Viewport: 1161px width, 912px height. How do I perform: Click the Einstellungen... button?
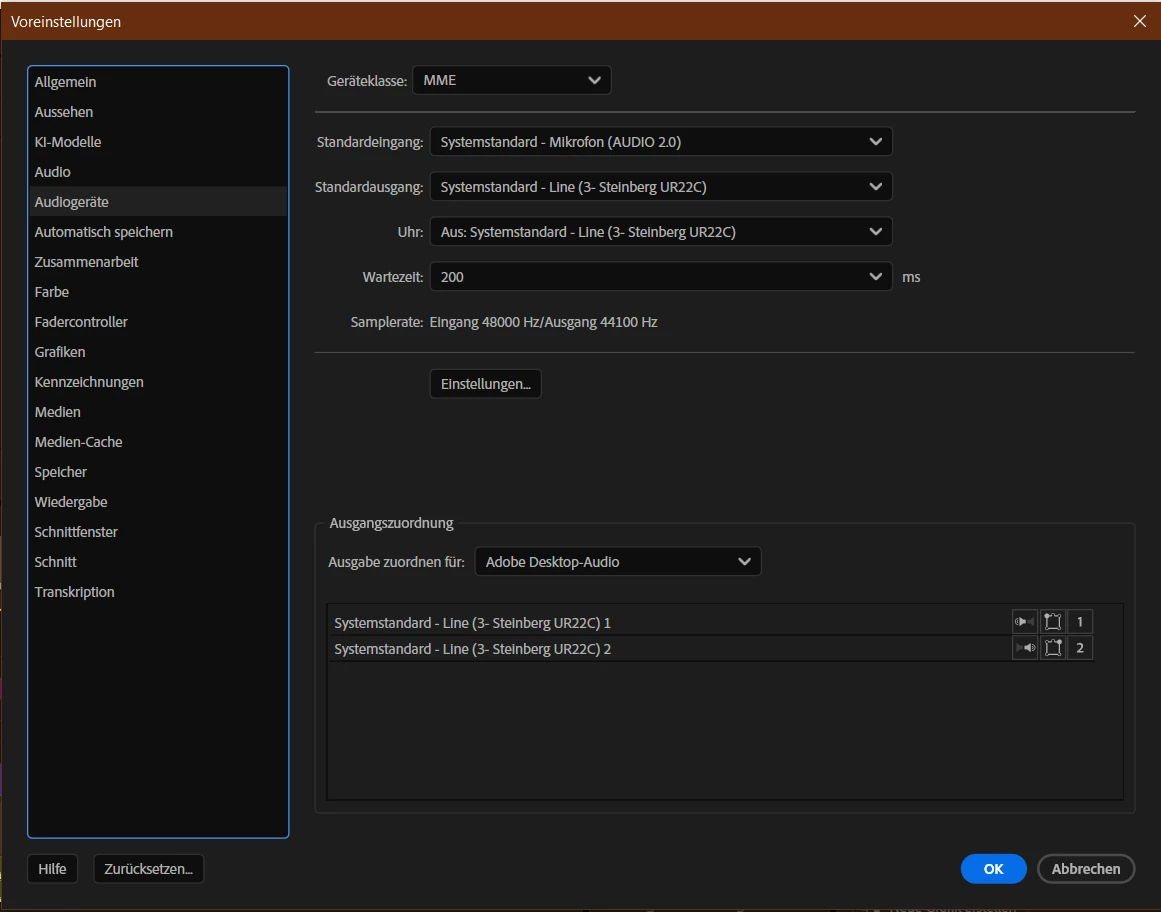point(486,384)
